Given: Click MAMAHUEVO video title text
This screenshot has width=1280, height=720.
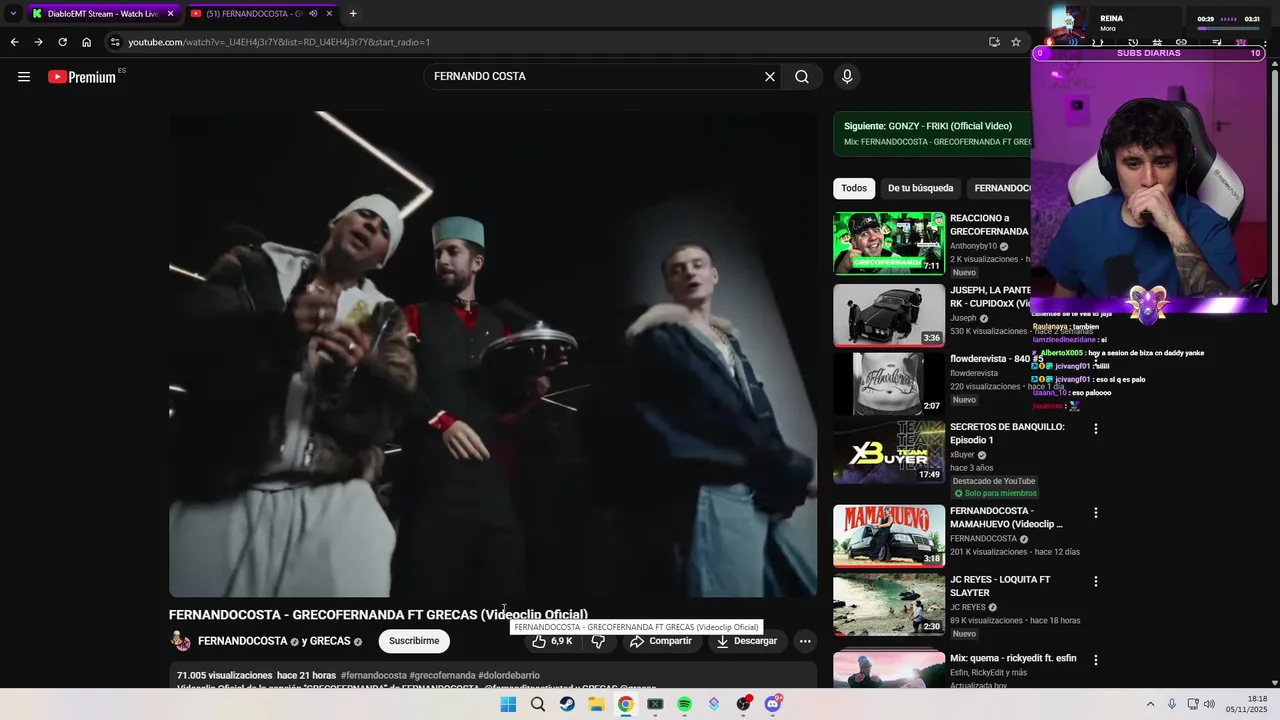Looking at the screenshot, I should [x=1006, y=517].
